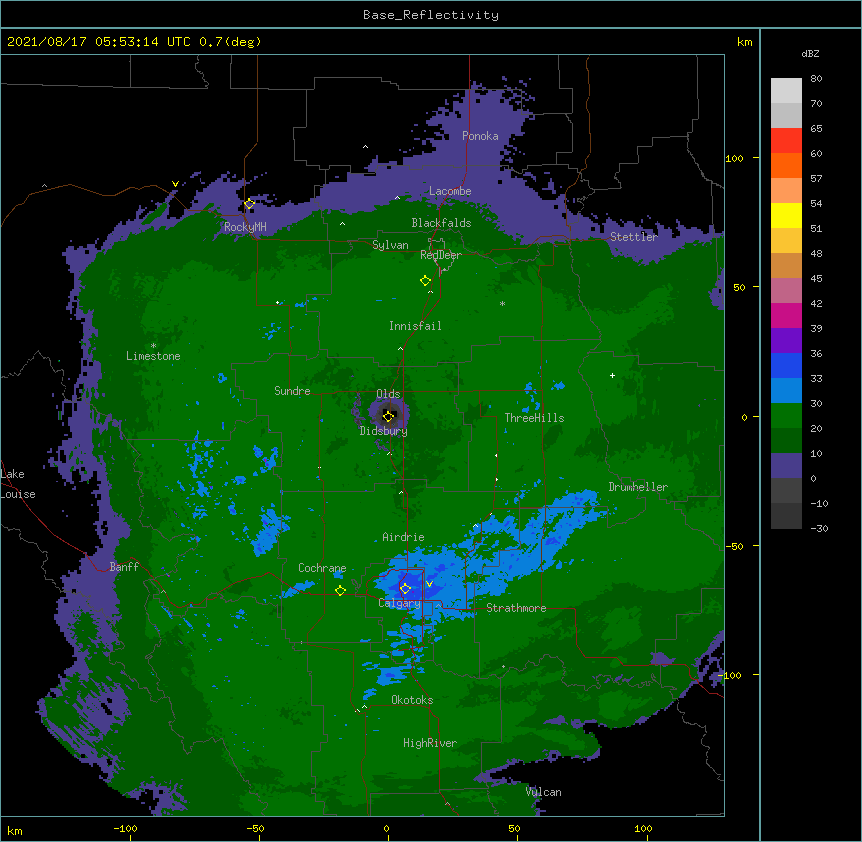Click the white plus marker north of Drumheller
This screenshot has height=842, width=862.
click(x=612, y=375)
